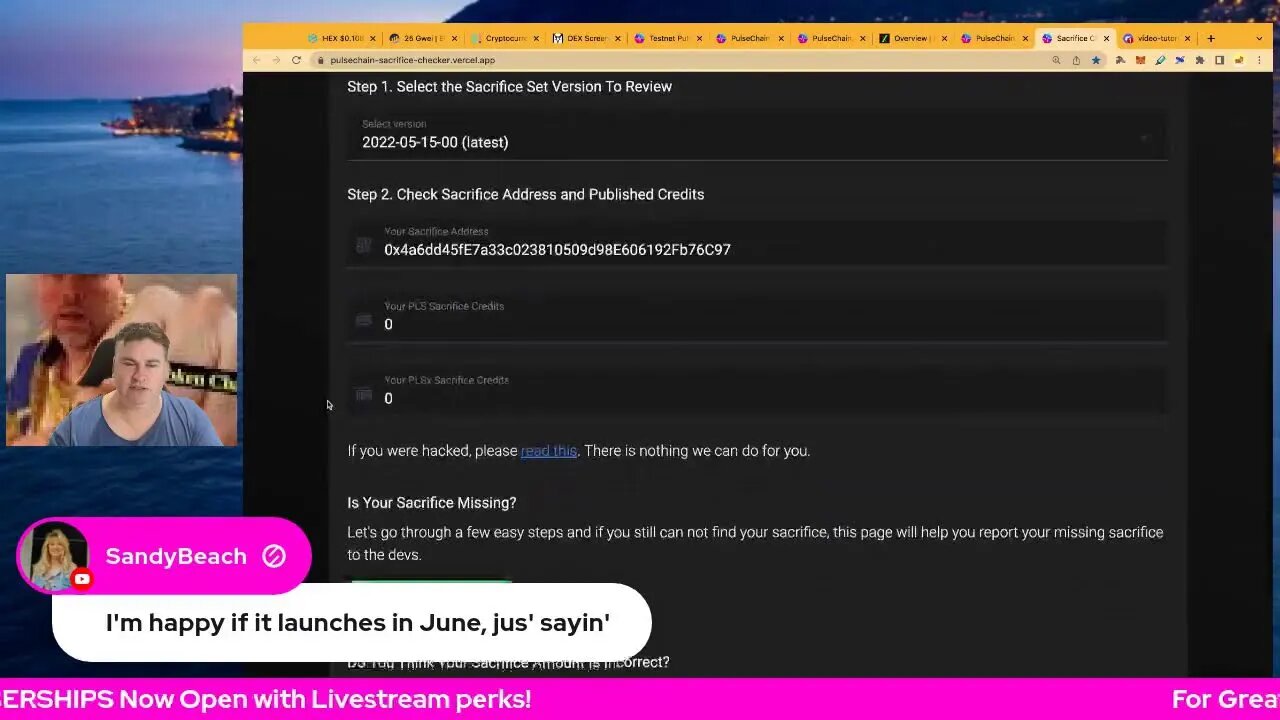Click the PLS Sacrifice Credits field
The height and width of the screenshot is (720, 1280).
click(x=757, y=317)
